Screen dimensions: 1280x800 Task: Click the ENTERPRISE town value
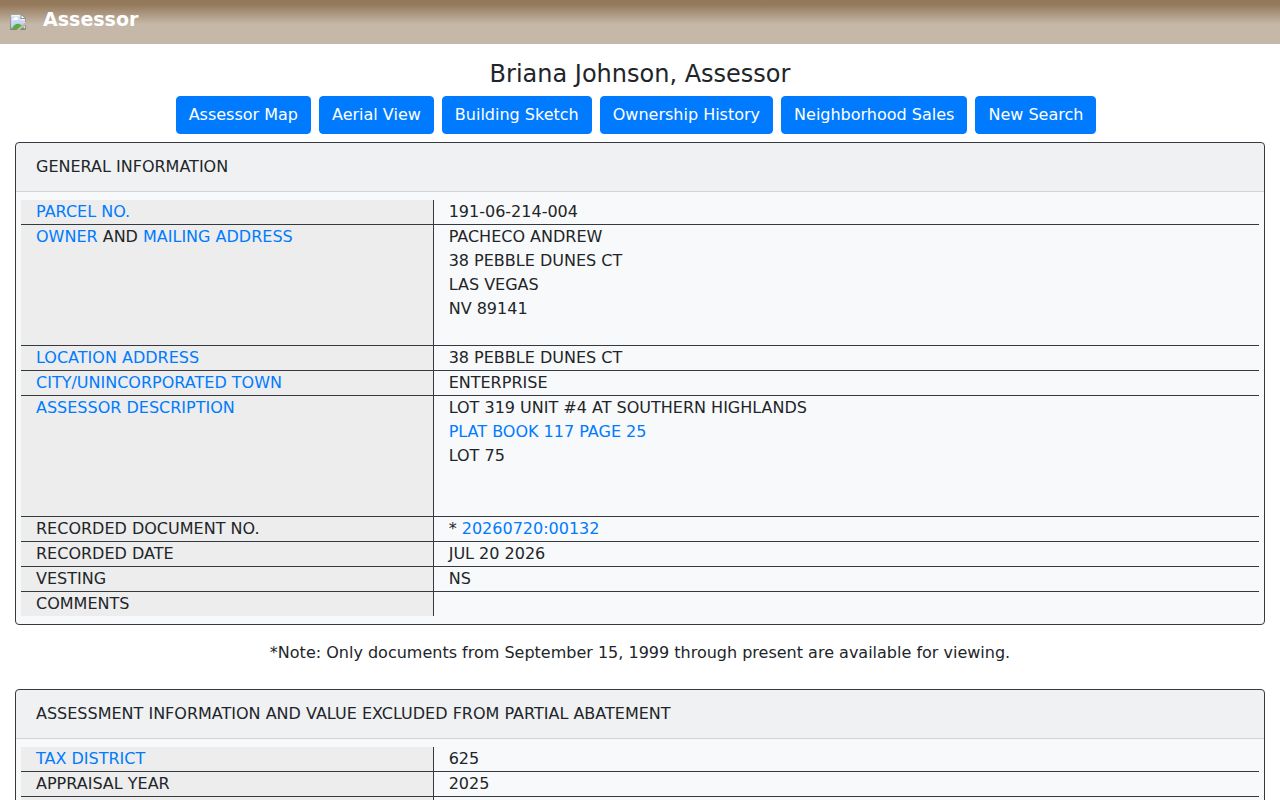pyautogui.click(x=498, y=383)
